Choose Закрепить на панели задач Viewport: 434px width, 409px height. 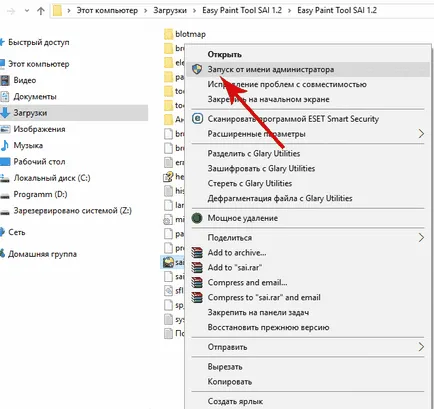(258, 312)
